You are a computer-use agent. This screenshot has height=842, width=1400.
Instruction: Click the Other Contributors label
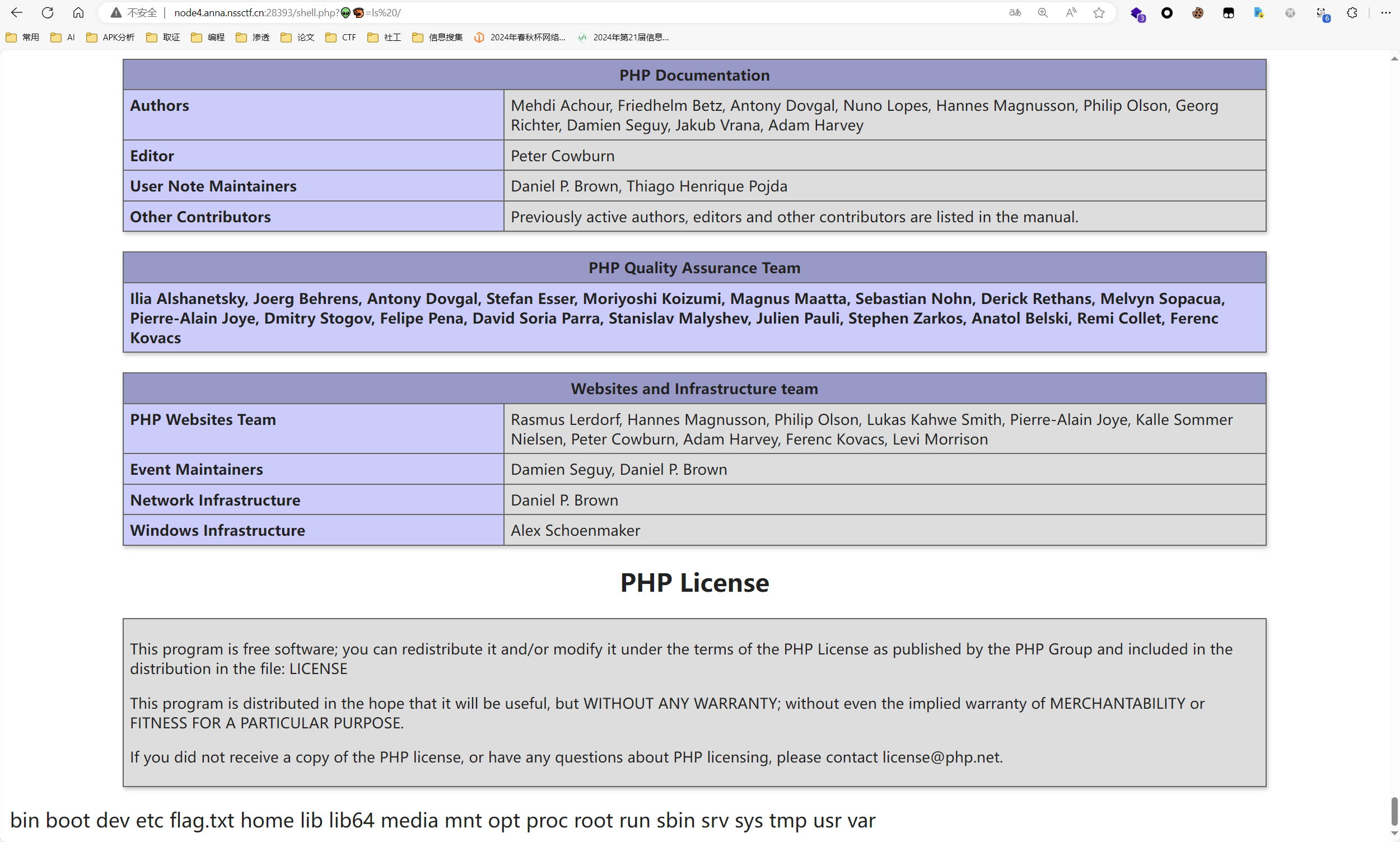(200, 217)
